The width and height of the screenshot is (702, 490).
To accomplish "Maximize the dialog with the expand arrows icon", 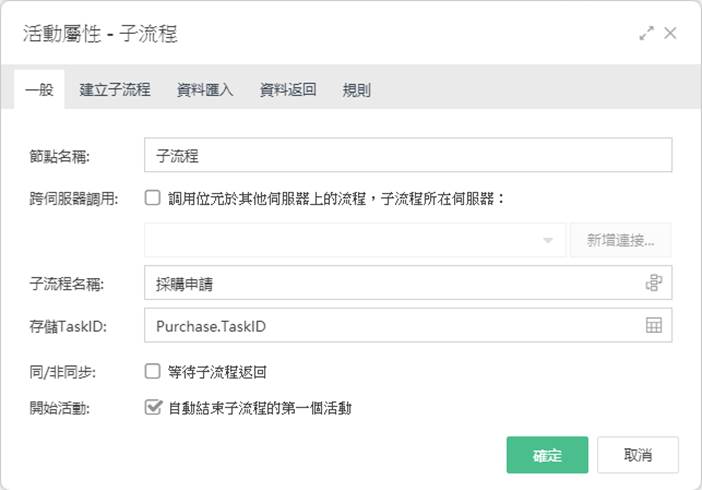I will 646,33.
